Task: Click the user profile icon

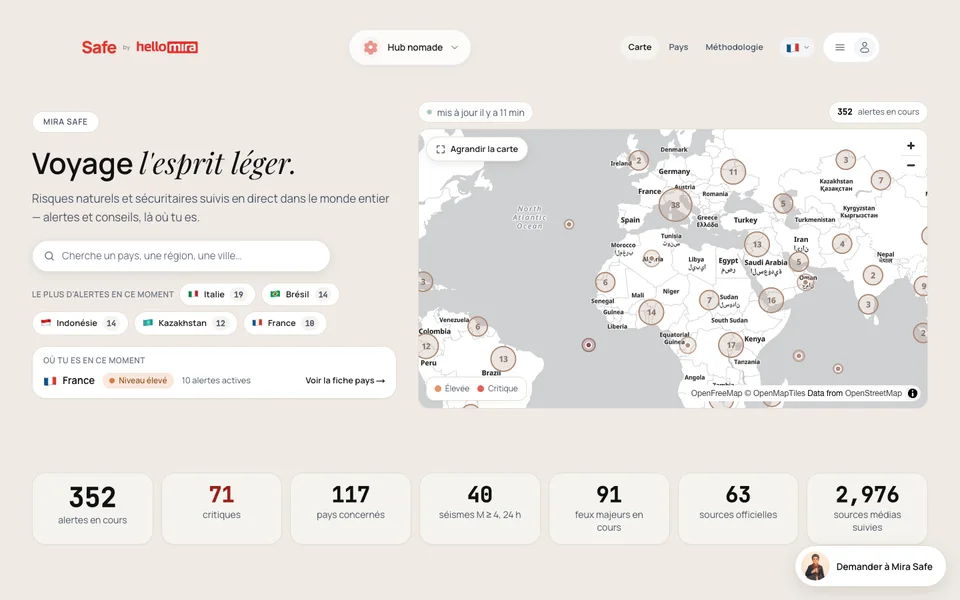Action: pos(864,47)
